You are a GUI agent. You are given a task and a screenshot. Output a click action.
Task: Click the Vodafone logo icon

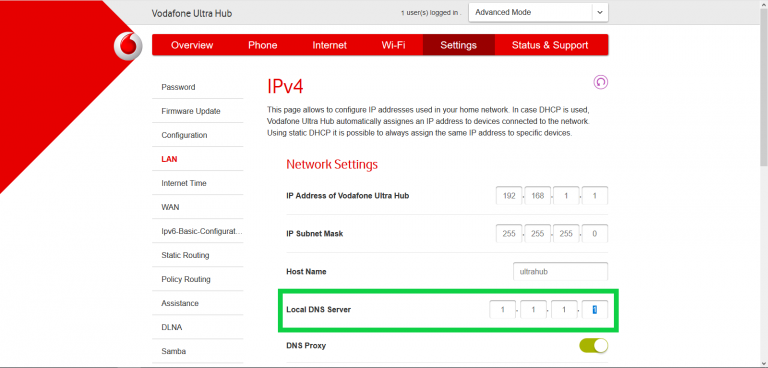pyautogui.click(x=128, y=47)
